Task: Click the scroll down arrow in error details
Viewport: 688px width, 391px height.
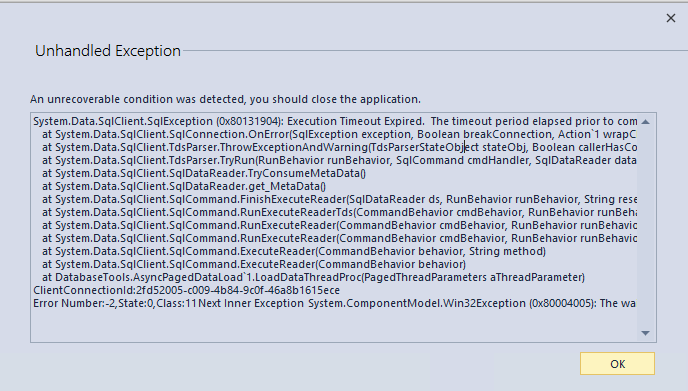Action: tap(645, 333)
